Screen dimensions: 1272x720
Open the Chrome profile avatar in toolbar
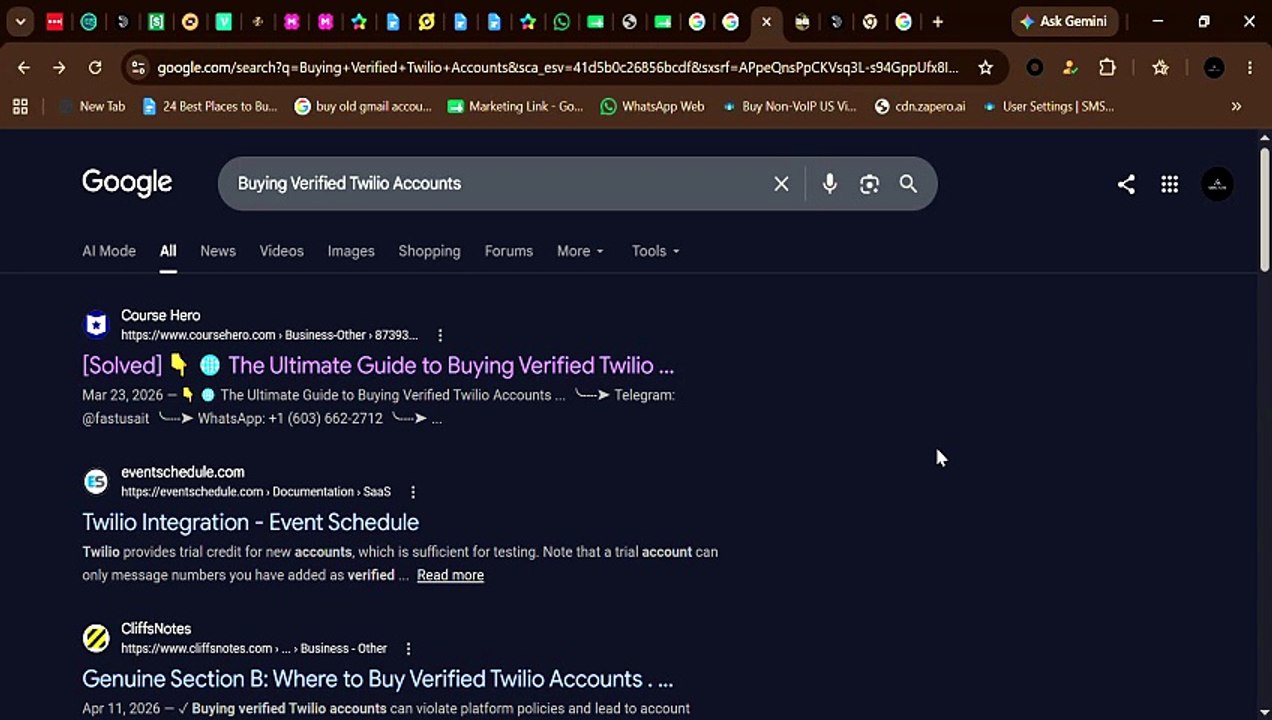coord(1214,67)
